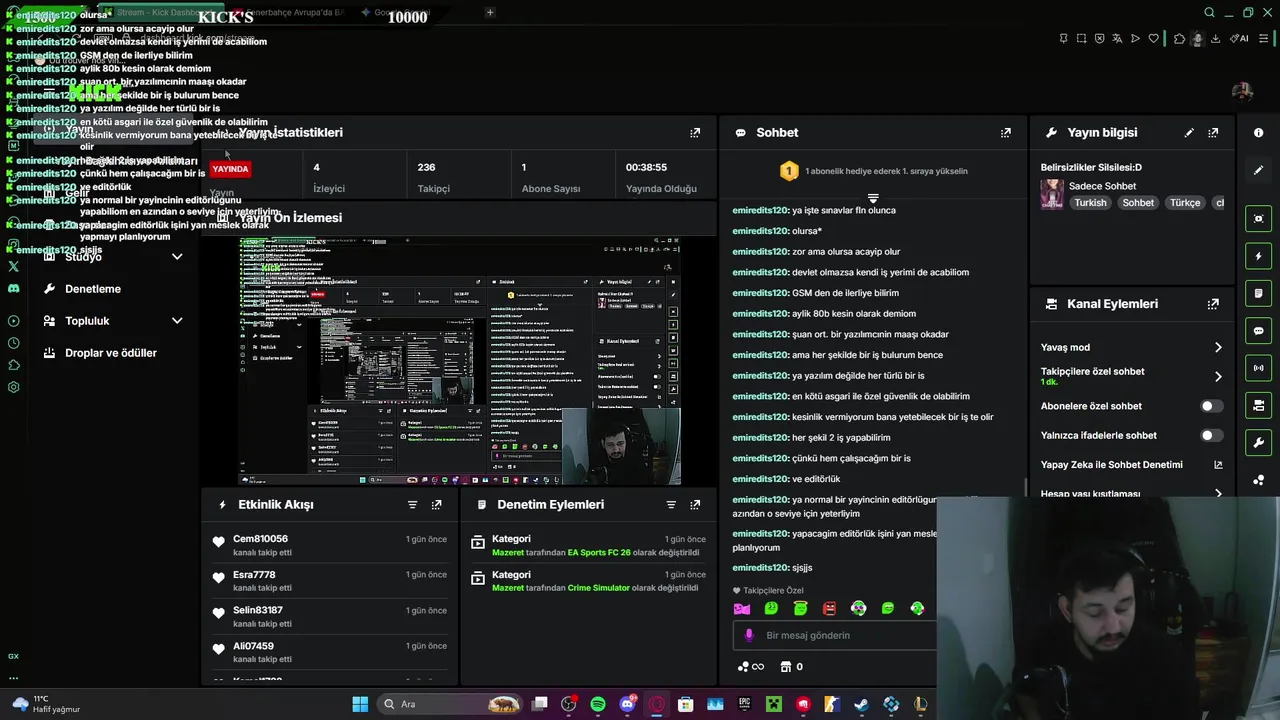
Task: Edit Yayın bilgisi with the pencil icon
Action: (x=1189, y=132)
